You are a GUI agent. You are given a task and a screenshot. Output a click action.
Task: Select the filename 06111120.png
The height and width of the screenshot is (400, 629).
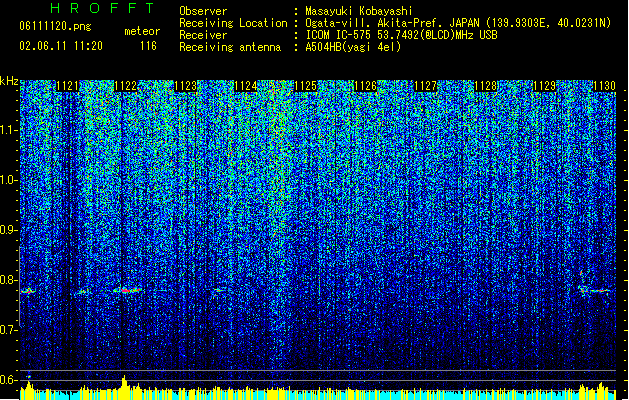coord(55,27)
